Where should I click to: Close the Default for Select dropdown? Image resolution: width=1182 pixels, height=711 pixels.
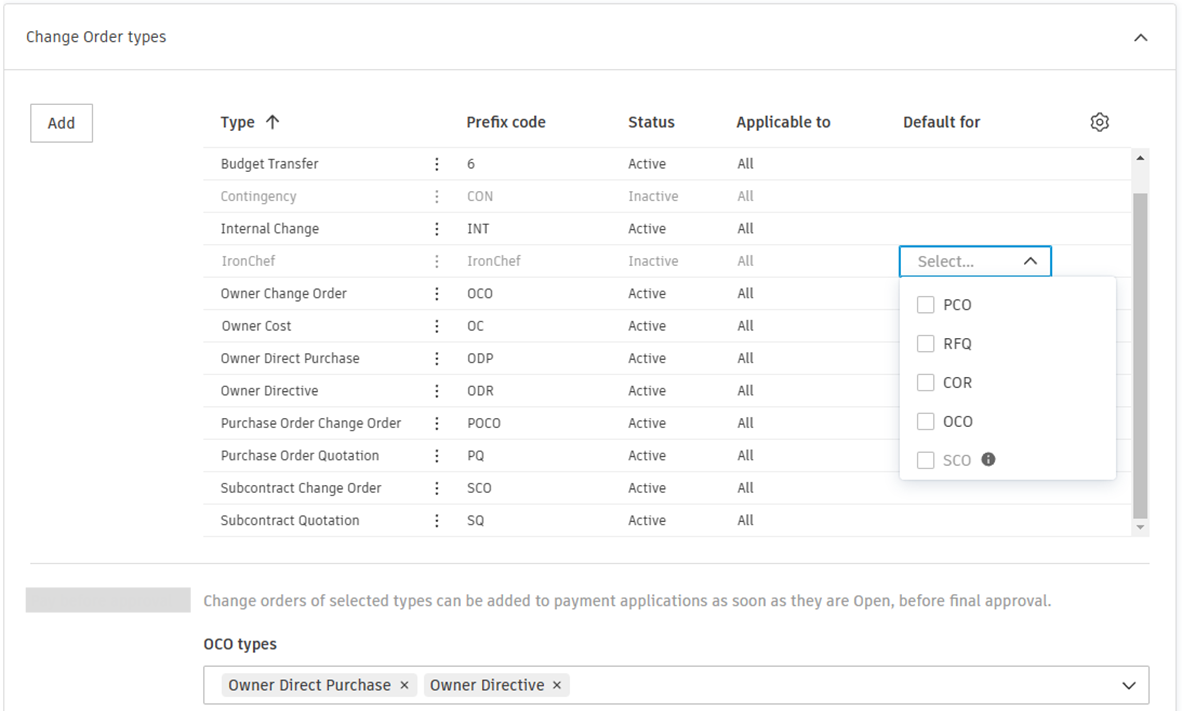point(1030,261)
